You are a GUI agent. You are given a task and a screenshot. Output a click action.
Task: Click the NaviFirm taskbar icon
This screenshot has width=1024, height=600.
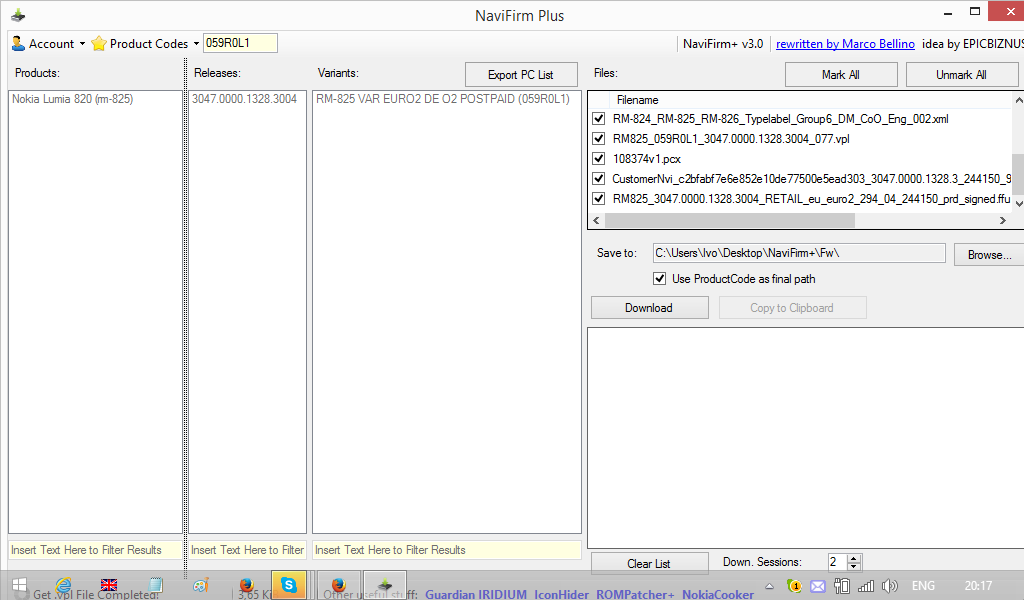385,585
